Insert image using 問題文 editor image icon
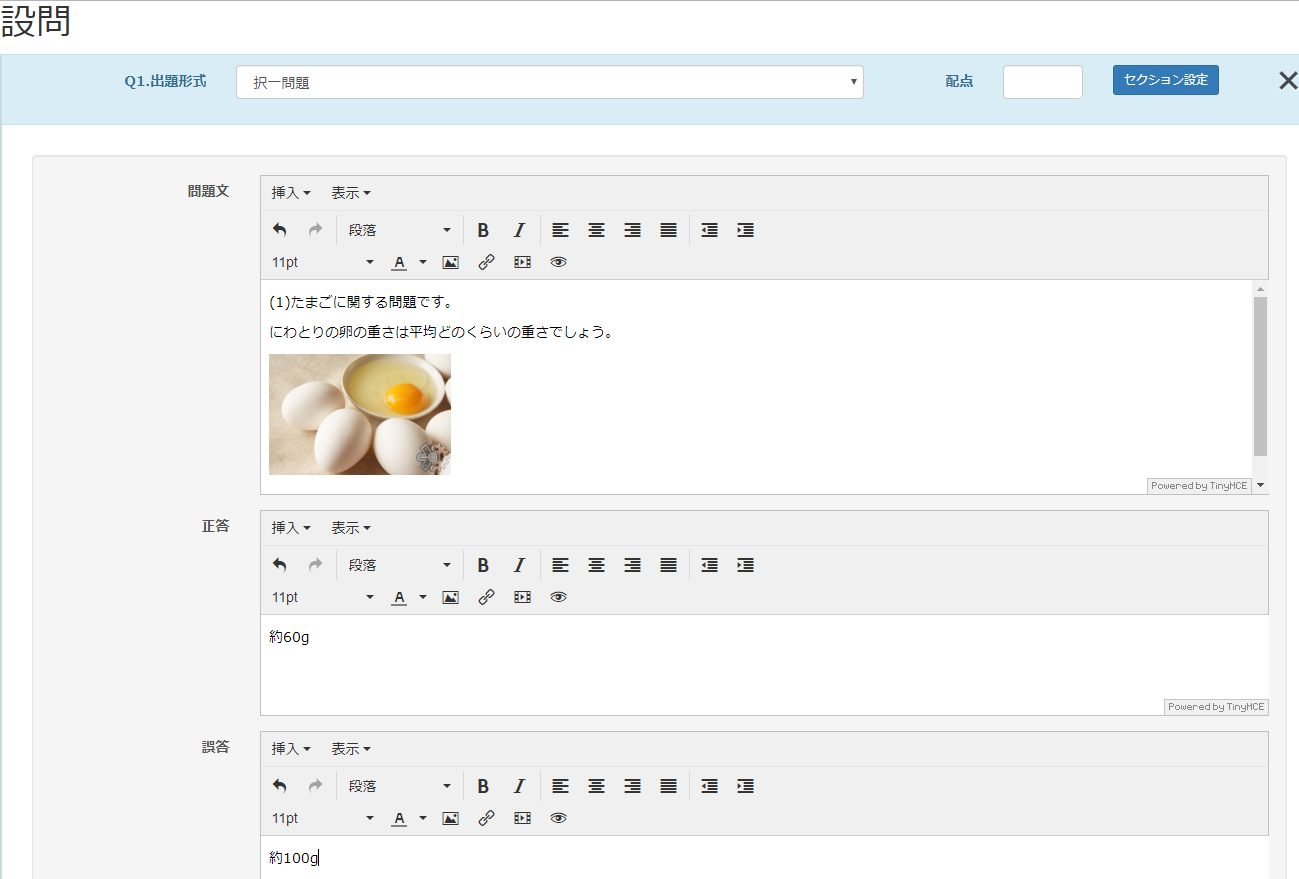 451,262
